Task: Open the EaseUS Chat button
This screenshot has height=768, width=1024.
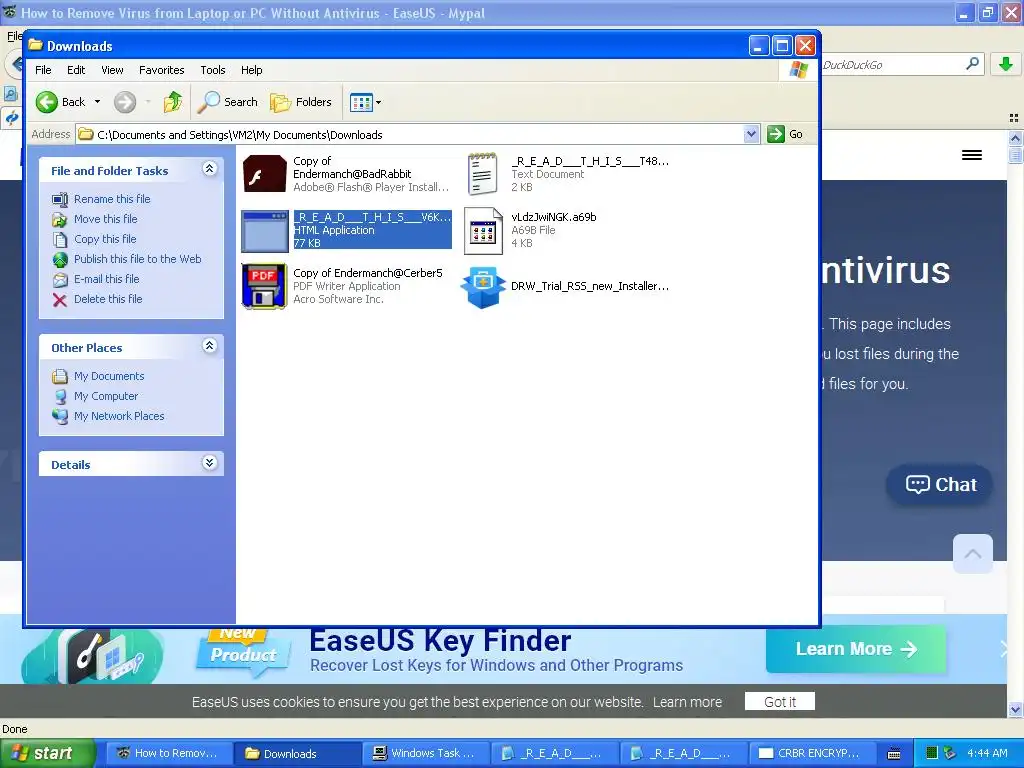Action: click(x=940, y=485)
